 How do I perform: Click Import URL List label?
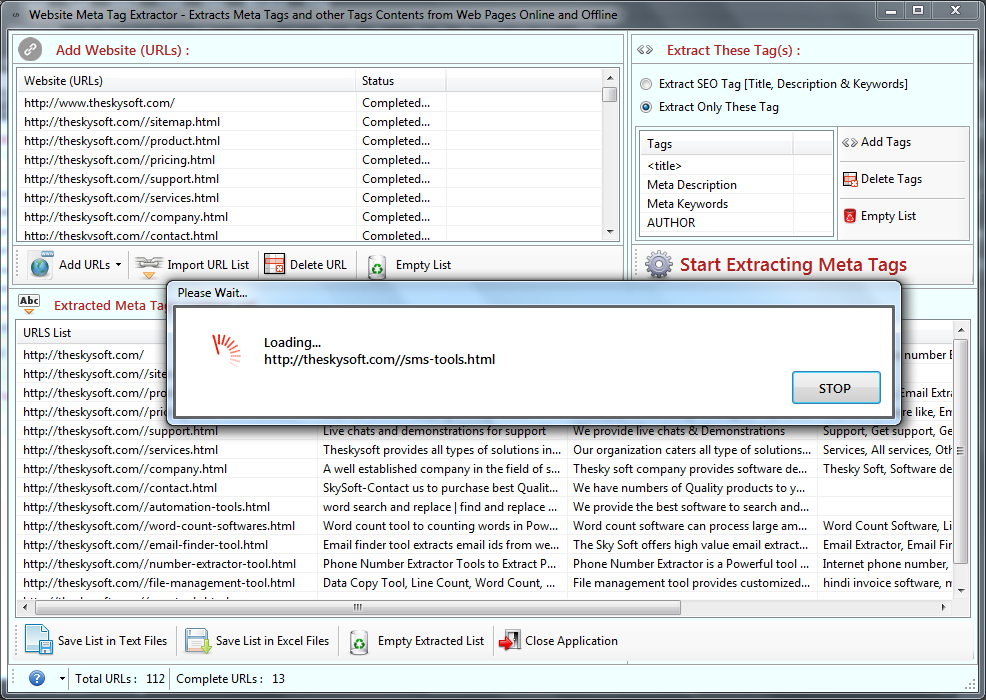point(208,265)
